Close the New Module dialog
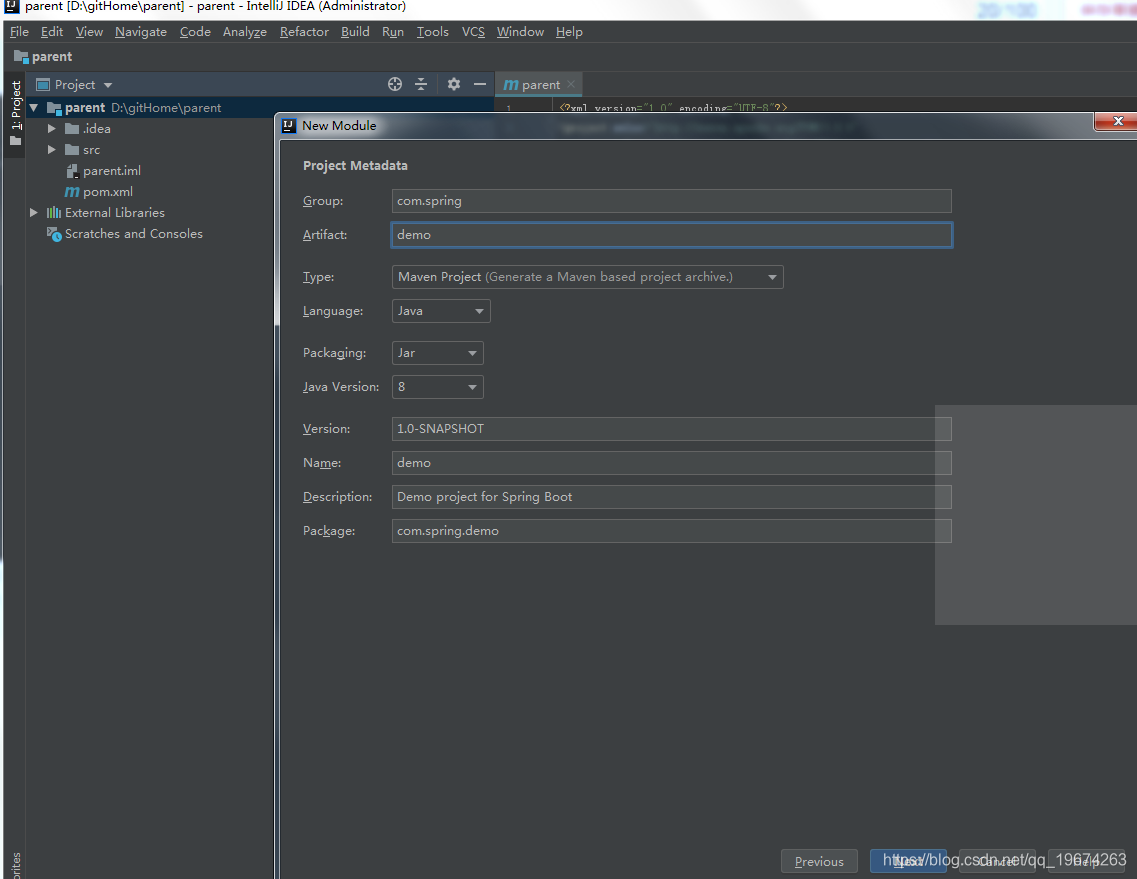 pyautogui.click(x=1117, y=121)
